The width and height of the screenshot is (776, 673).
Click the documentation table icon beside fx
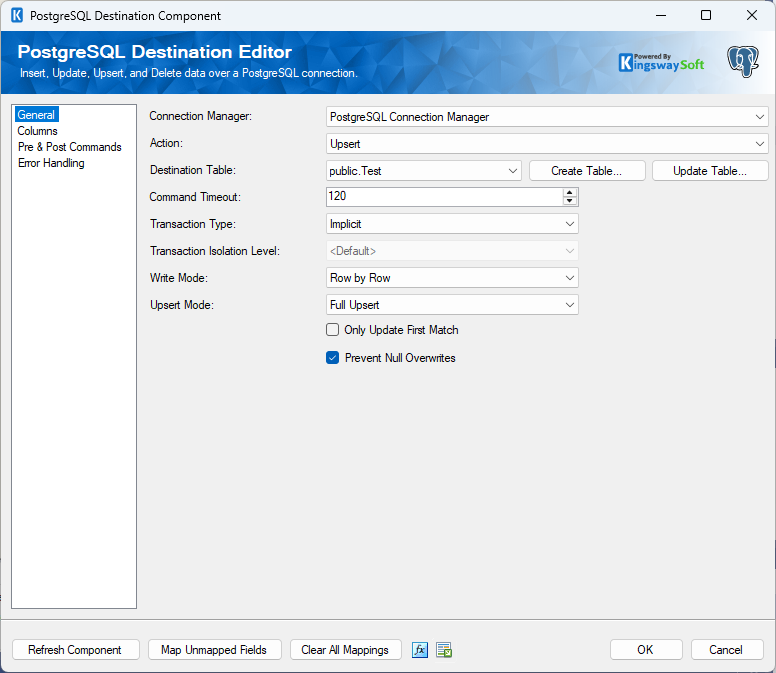pyautogui.click(x=444, y=650)
